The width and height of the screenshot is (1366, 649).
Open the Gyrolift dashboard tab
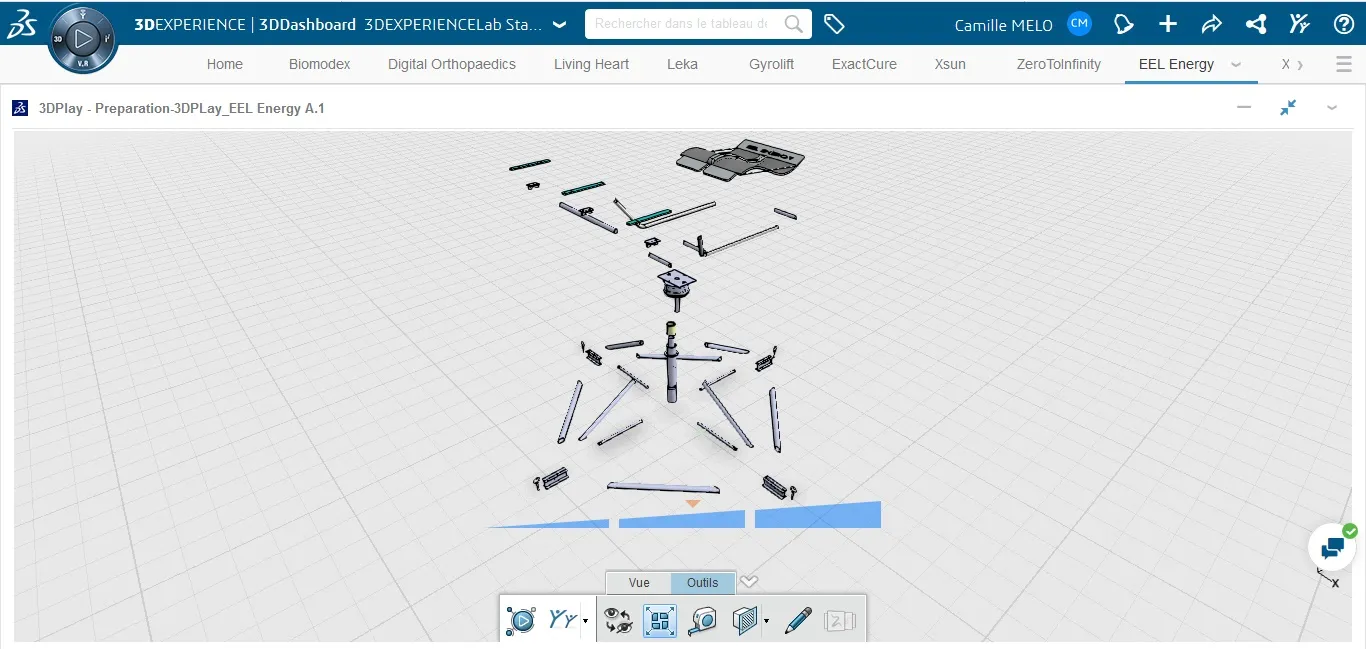tap(771, 63)
